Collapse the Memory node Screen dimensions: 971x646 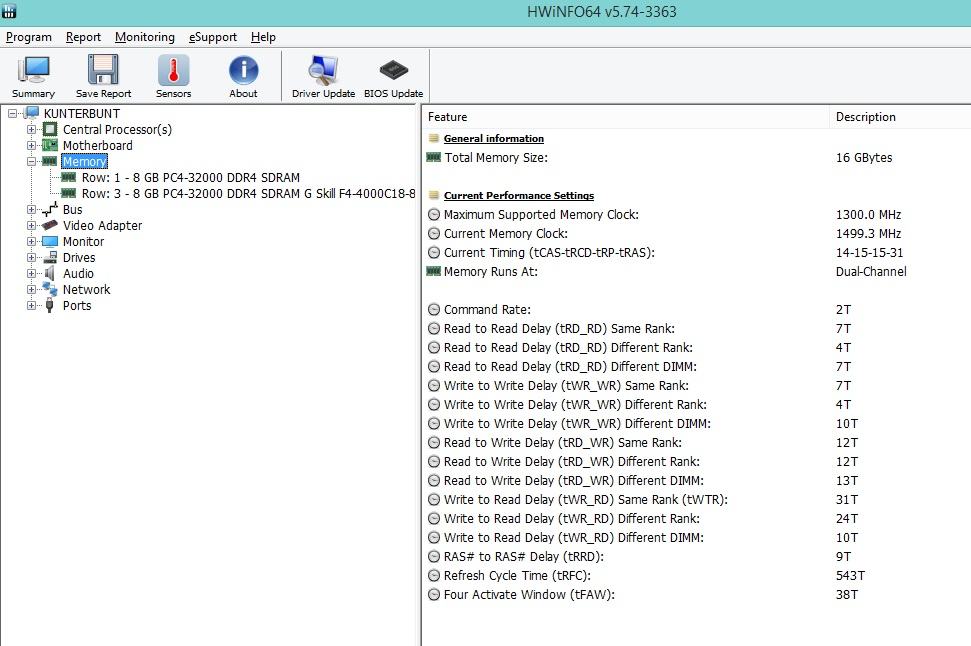32,162
